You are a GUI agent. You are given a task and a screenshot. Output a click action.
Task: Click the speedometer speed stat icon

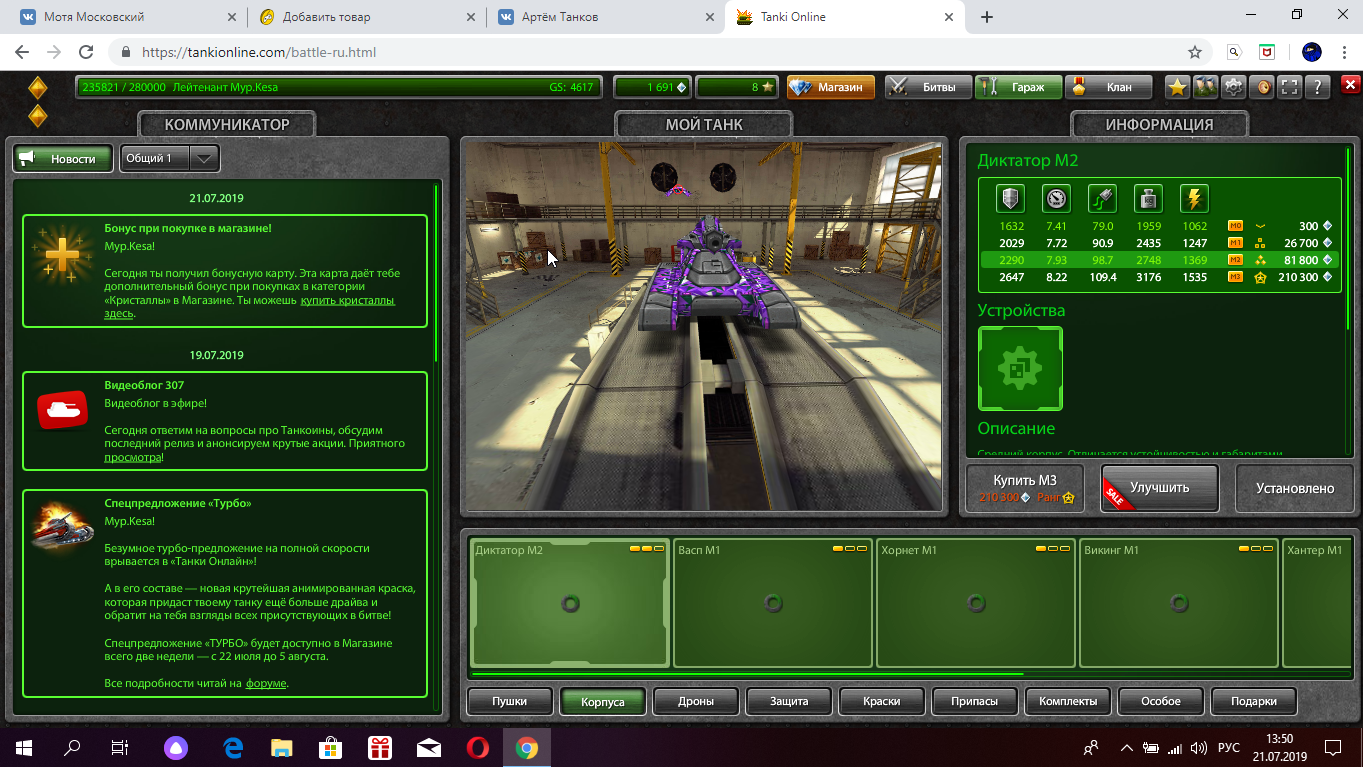[1056, 198]
